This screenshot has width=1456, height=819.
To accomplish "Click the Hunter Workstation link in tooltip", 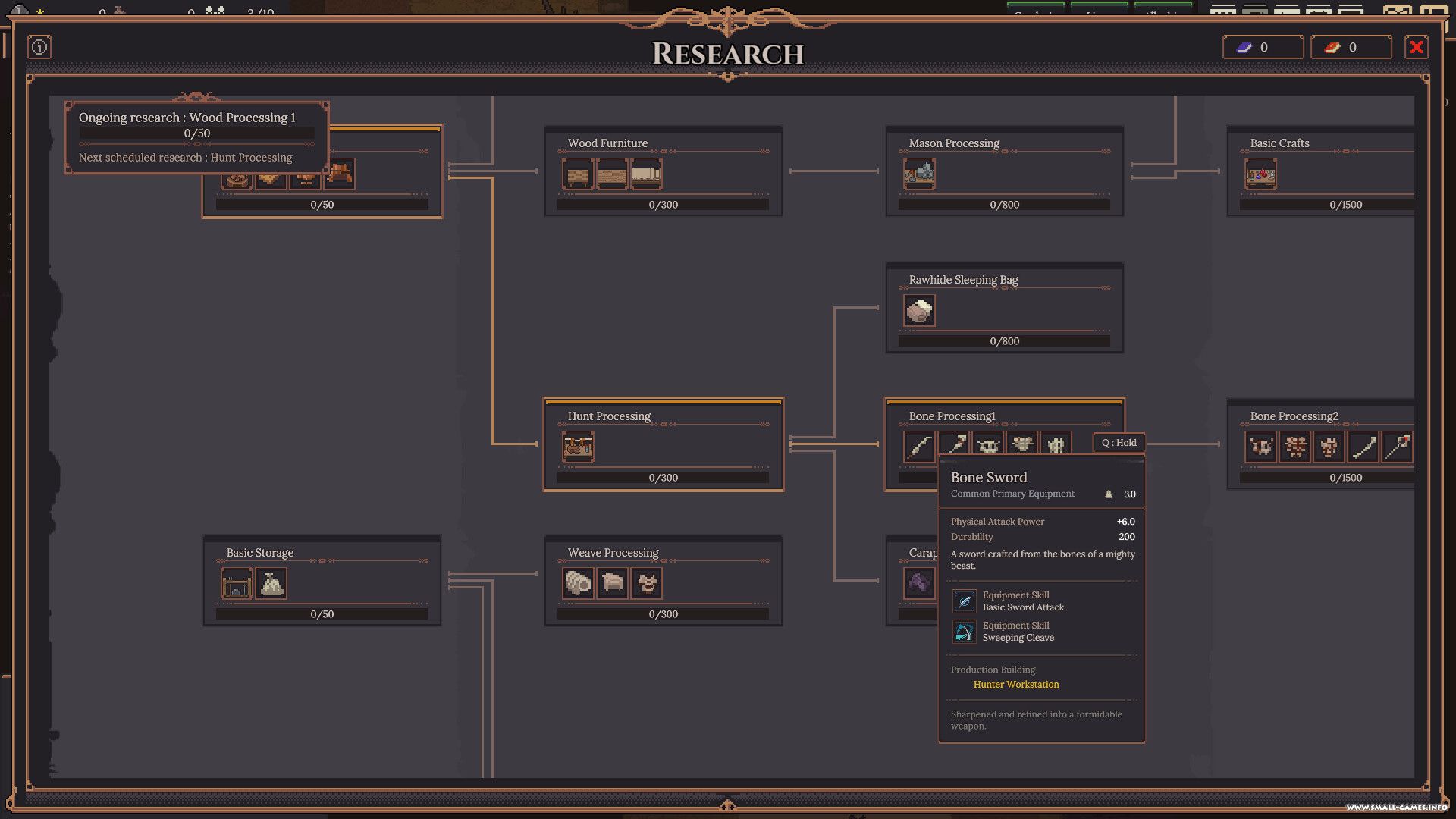I will click(1016, 685).
